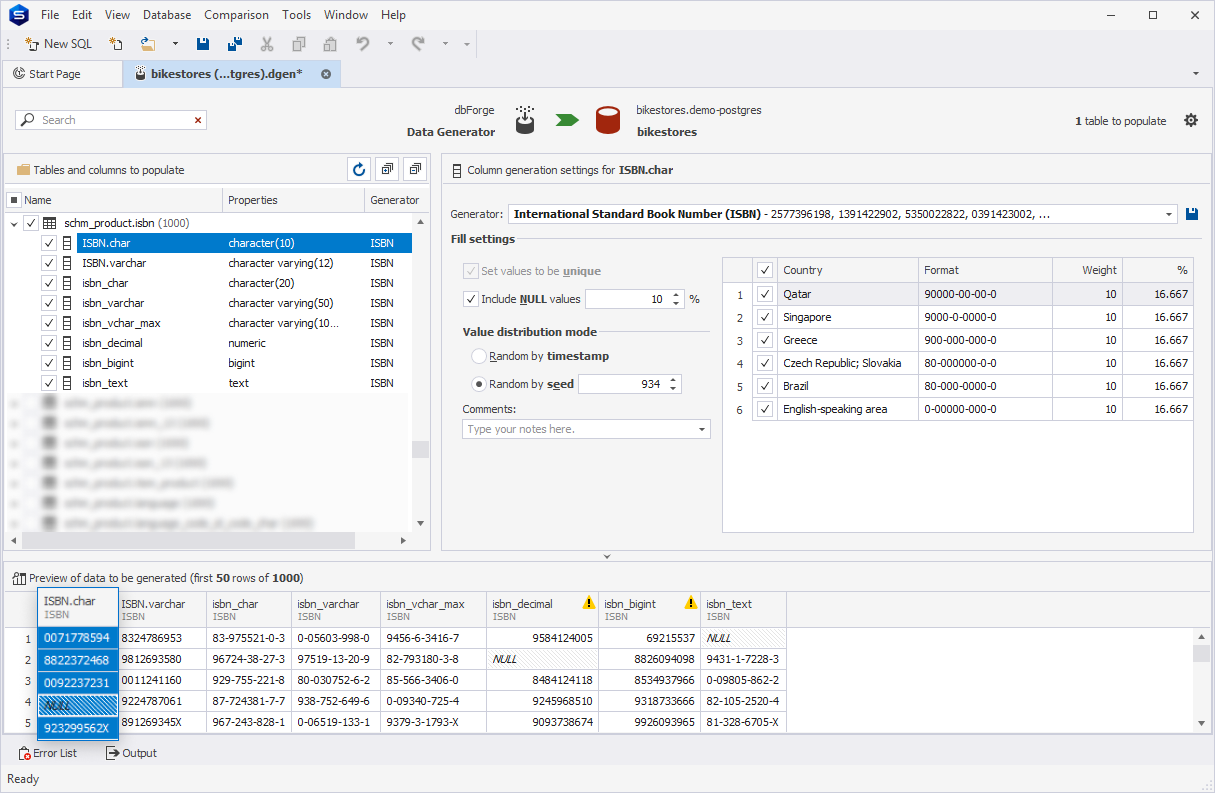Viewport: 1215px width, 793px height.
Task: Select the isbn_bigint column row
Action: click(244, 363)
